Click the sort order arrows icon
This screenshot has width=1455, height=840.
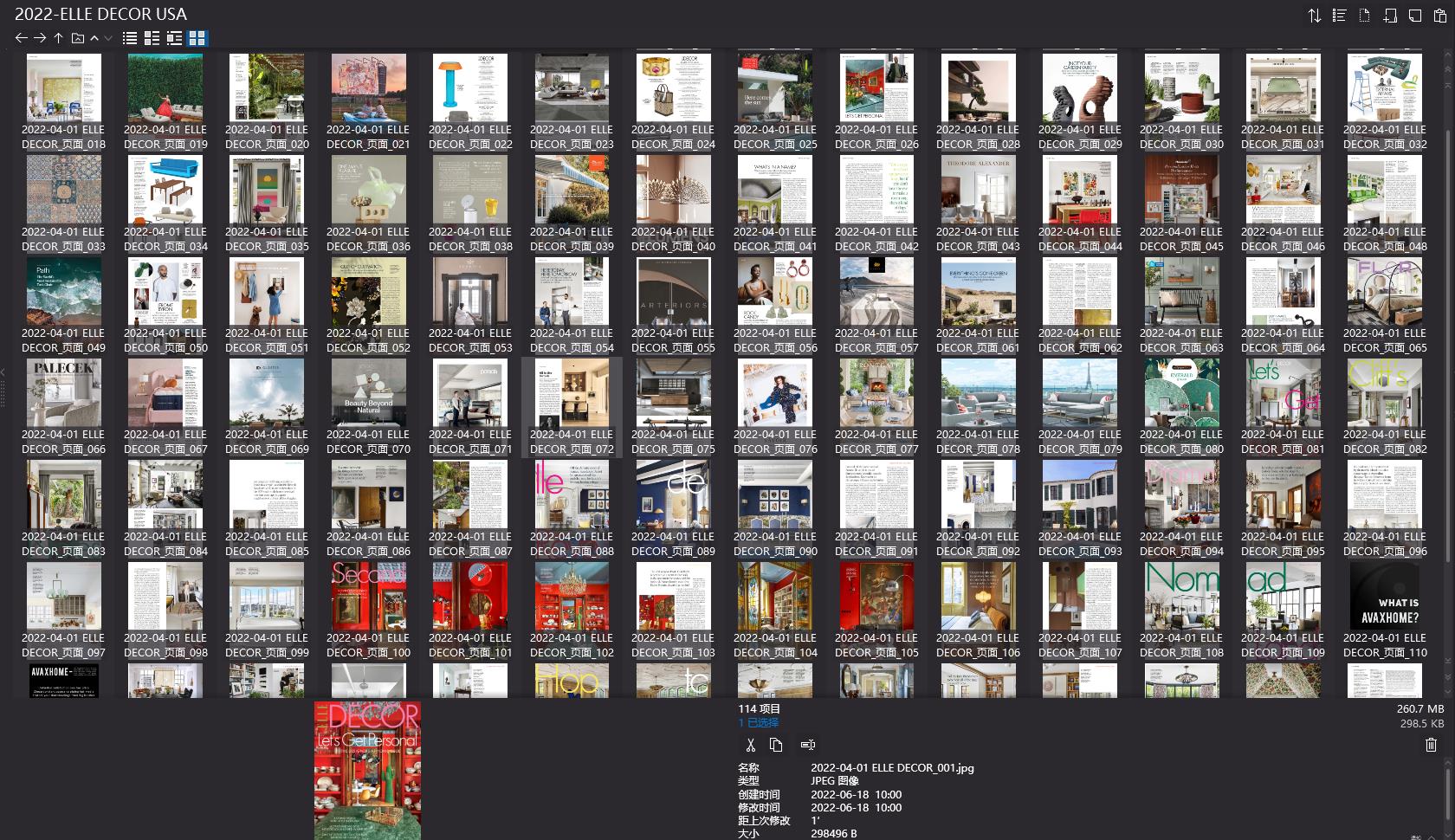pyautogui.click(x=1314, y=15)
